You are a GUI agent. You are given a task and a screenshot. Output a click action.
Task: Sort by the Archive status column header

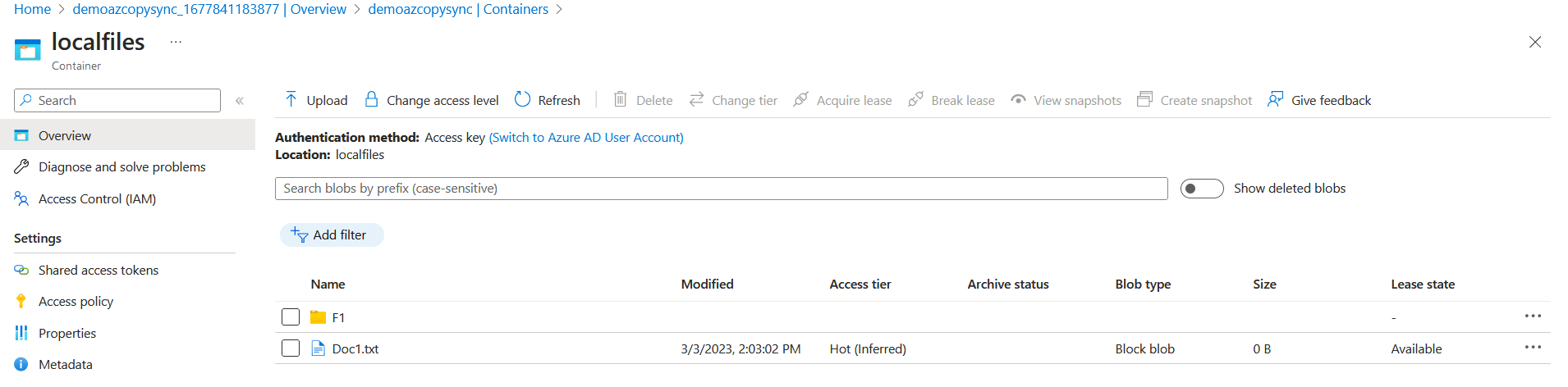[1008, 284]
